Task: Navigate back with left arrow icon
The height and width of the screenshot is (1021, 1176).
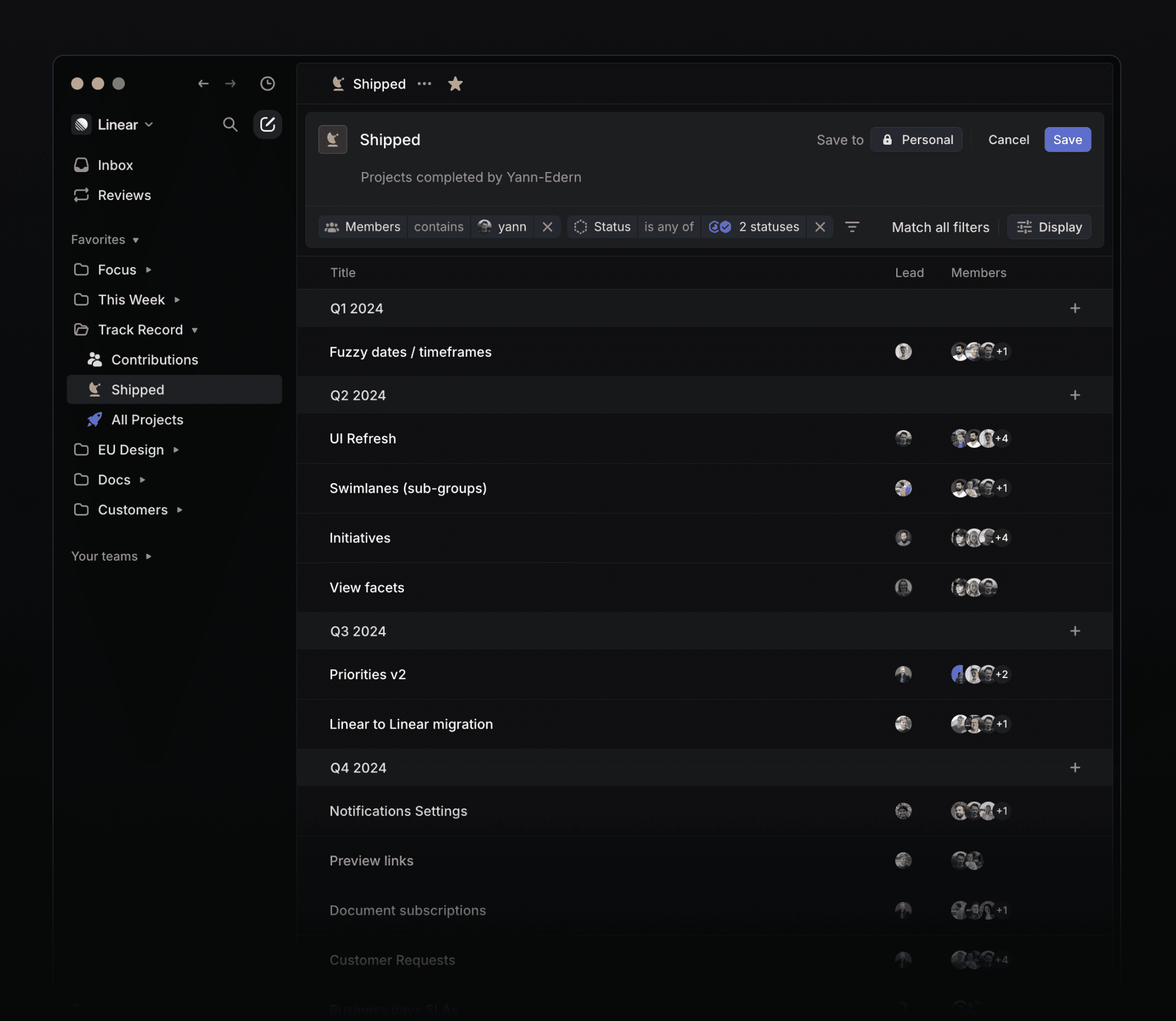Action: click(203, 84)
